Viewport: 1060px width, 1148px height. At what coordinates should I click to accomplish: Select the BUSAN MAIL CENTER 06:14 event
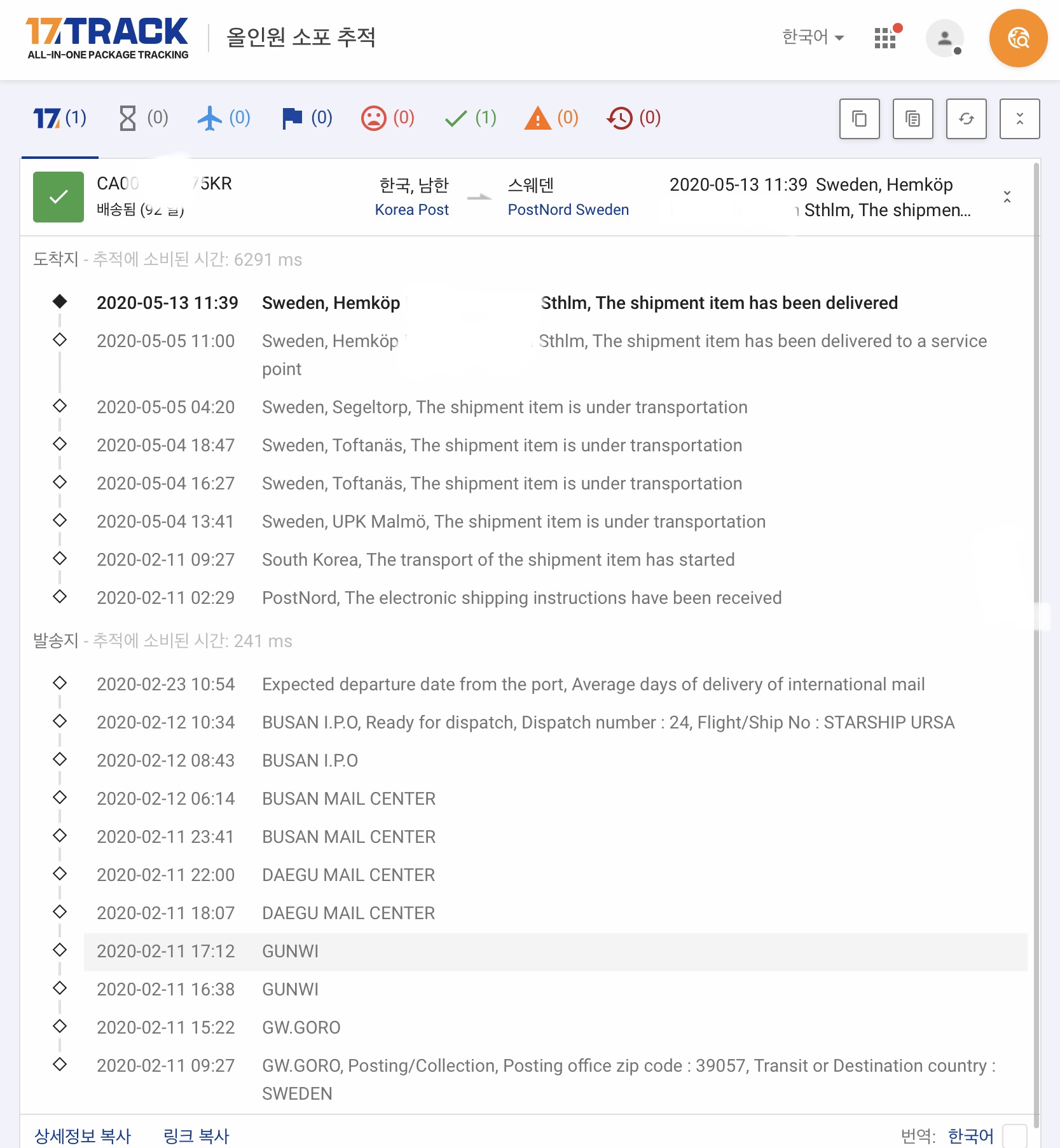click(x=348, y=799)
